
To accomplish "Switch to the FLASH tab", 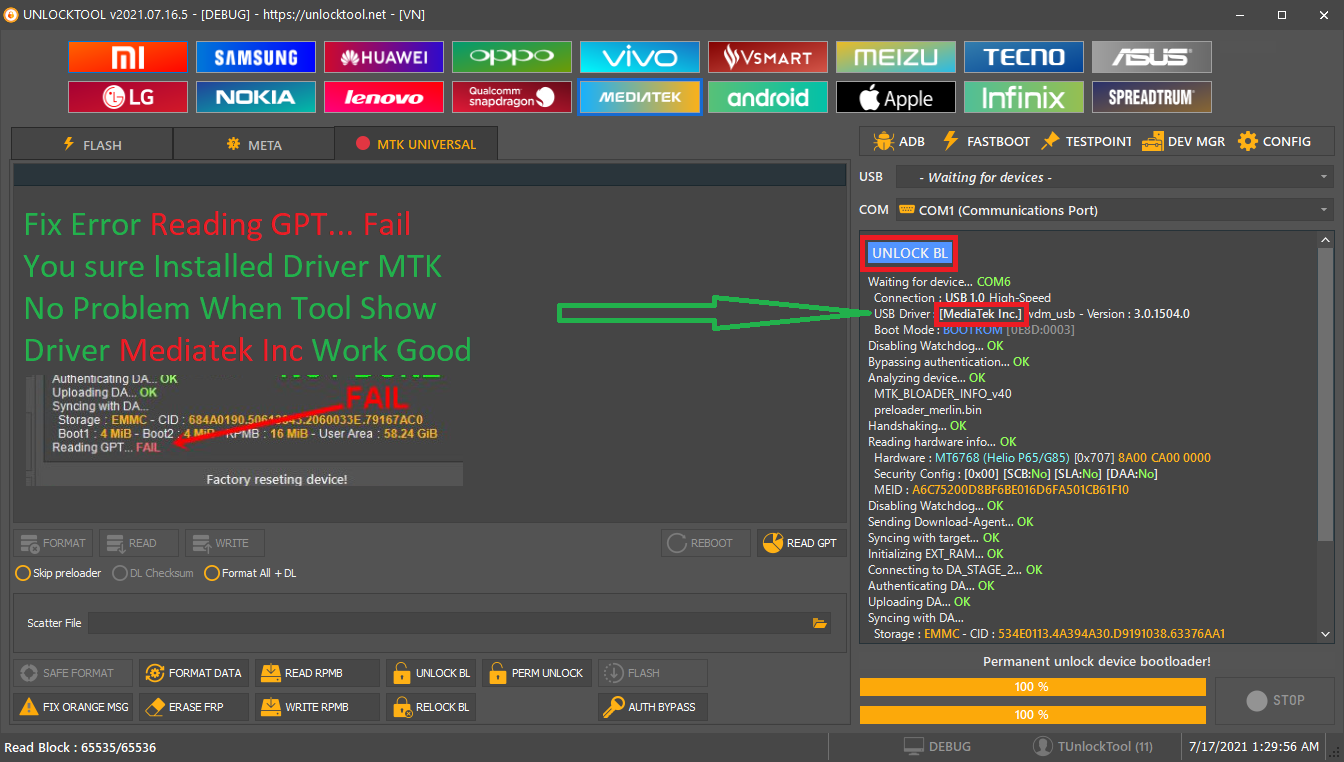I will coord(92,144).
